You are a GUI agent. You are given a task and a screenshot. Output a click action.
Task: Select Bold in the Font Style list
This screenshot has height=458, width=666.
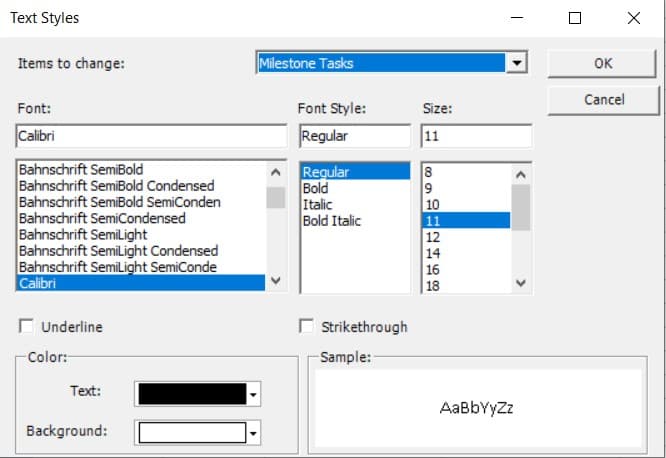(315, 188)
